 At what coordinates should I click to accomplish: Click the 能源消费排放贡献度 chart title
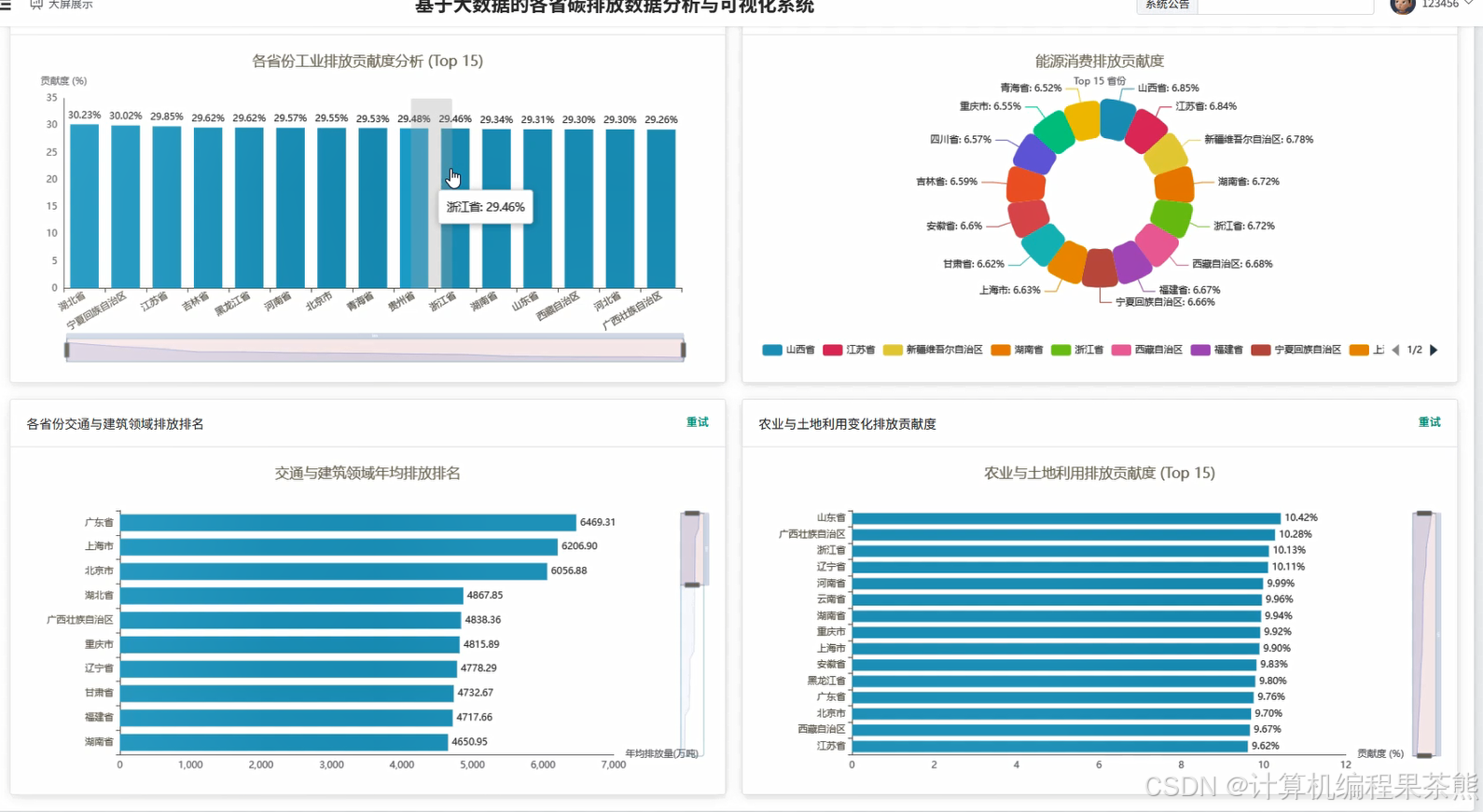pyautogui.click(x=1100, y=61)
